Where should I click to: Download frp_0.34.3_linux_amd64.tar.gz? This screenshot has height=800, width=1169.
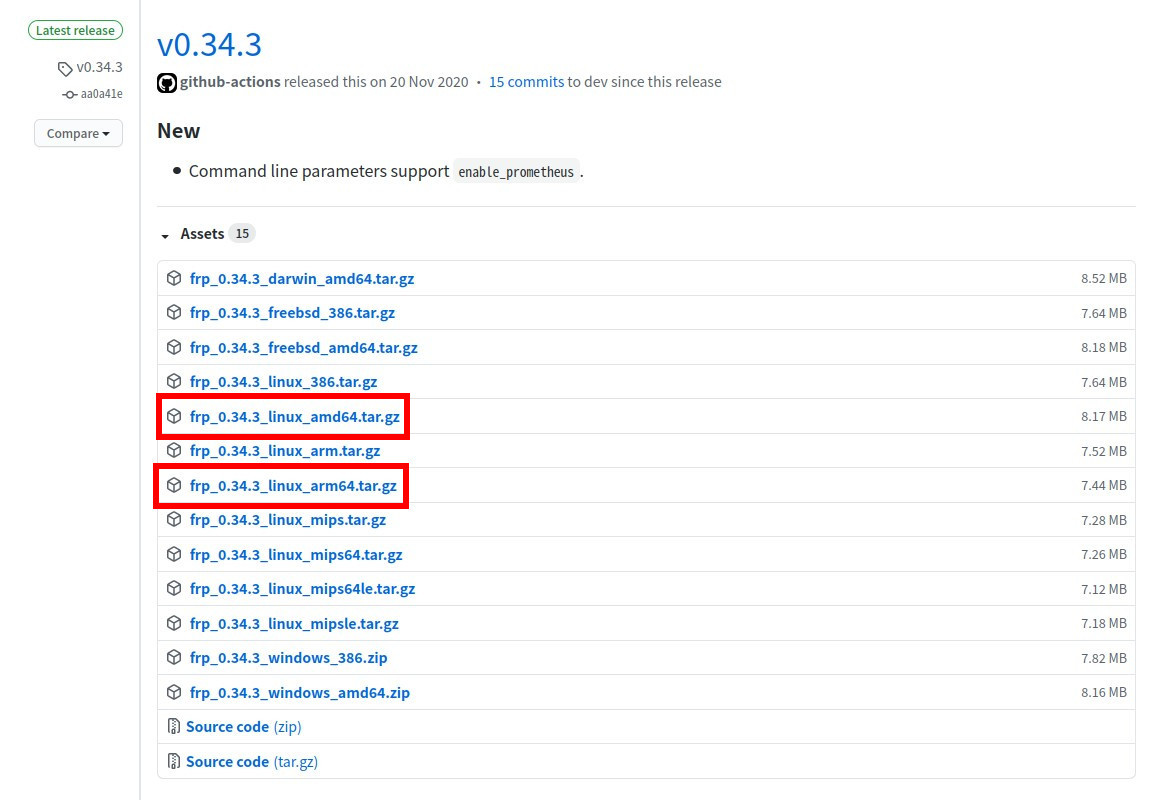pyautogui.click(x=294, y=416)
